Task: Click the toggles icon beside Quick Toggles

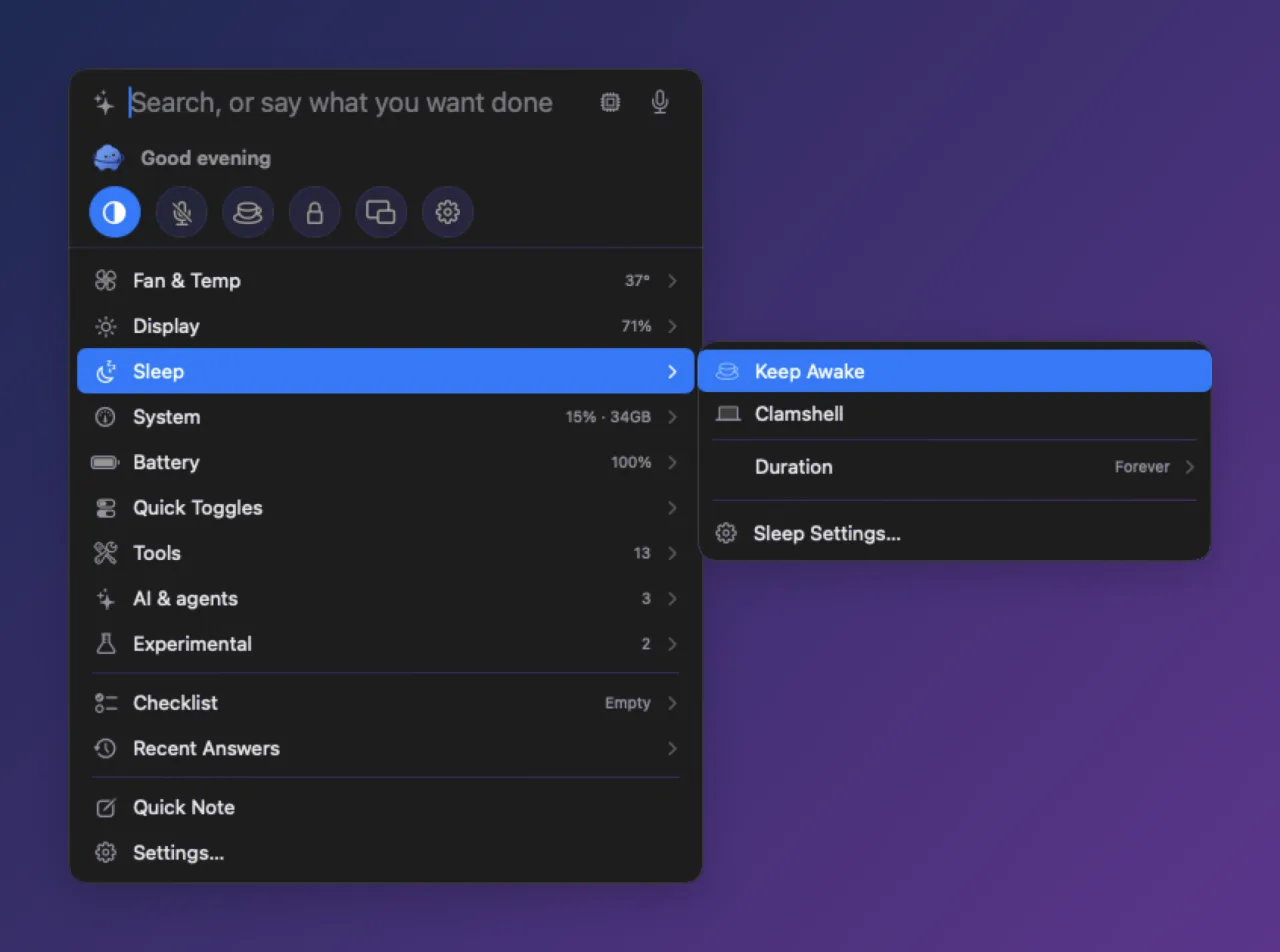Action: pyautogui.click(x=106, y=508)
